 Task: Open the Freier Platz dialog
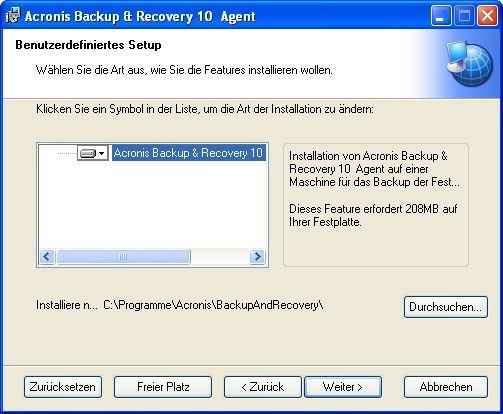(163, 387)
